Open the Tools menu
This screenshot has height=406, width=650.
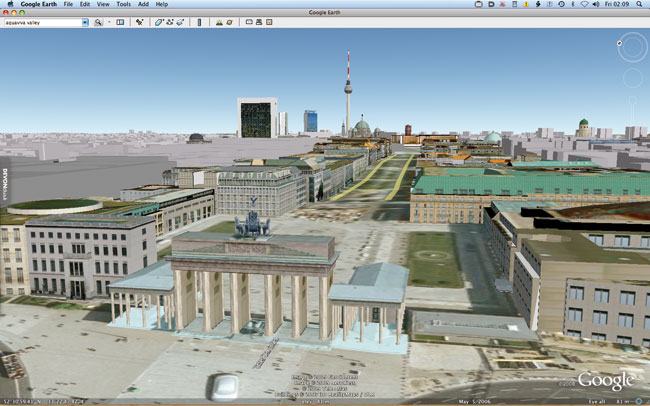tap(123, 4)
